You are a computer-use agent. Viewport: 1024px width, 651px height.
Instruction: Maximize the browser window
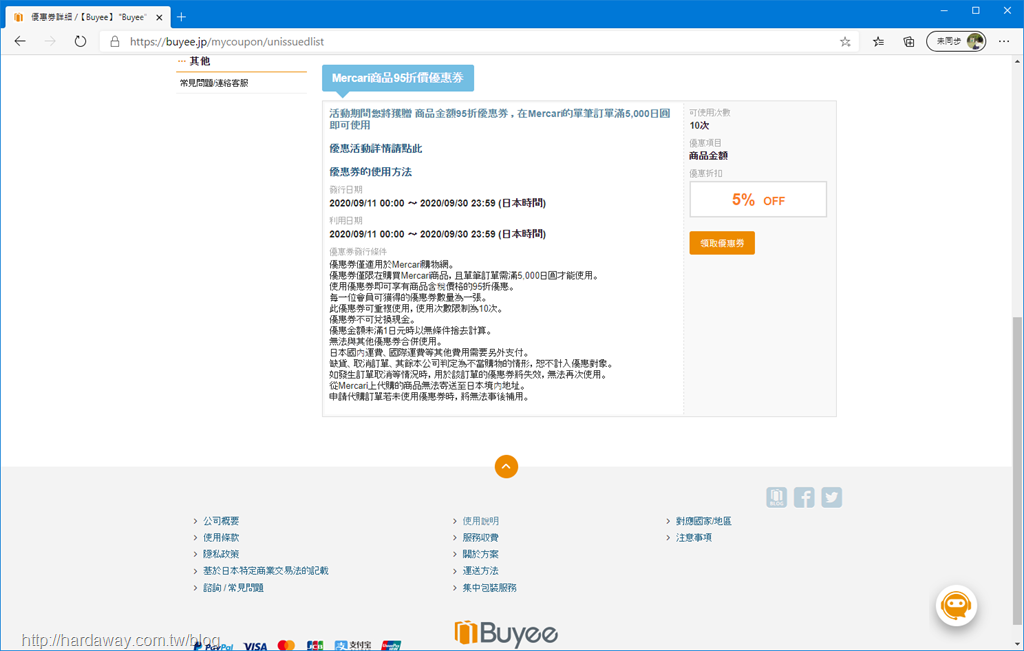click(x=976, y=10)
